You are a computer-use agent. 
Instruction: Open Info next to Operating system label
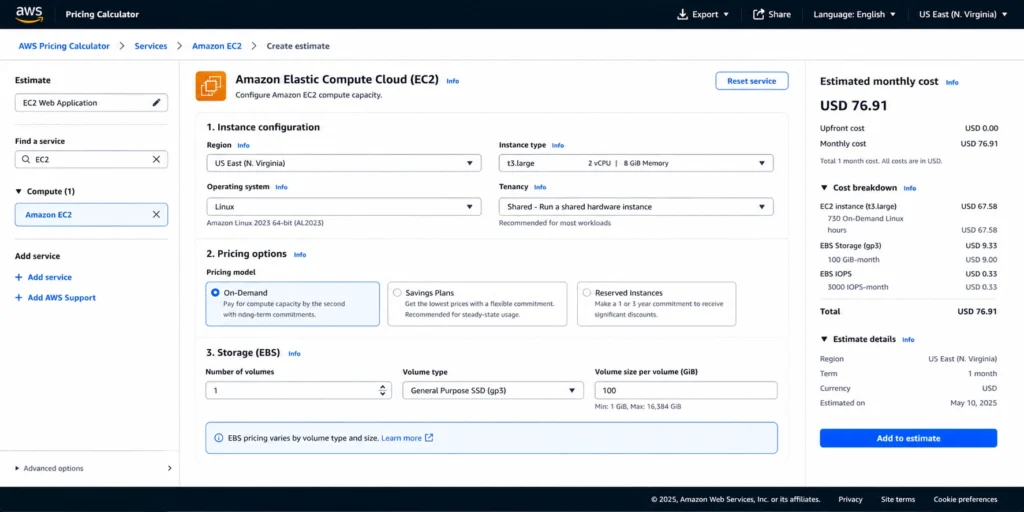pyautogui.click(x=281, y=187)
